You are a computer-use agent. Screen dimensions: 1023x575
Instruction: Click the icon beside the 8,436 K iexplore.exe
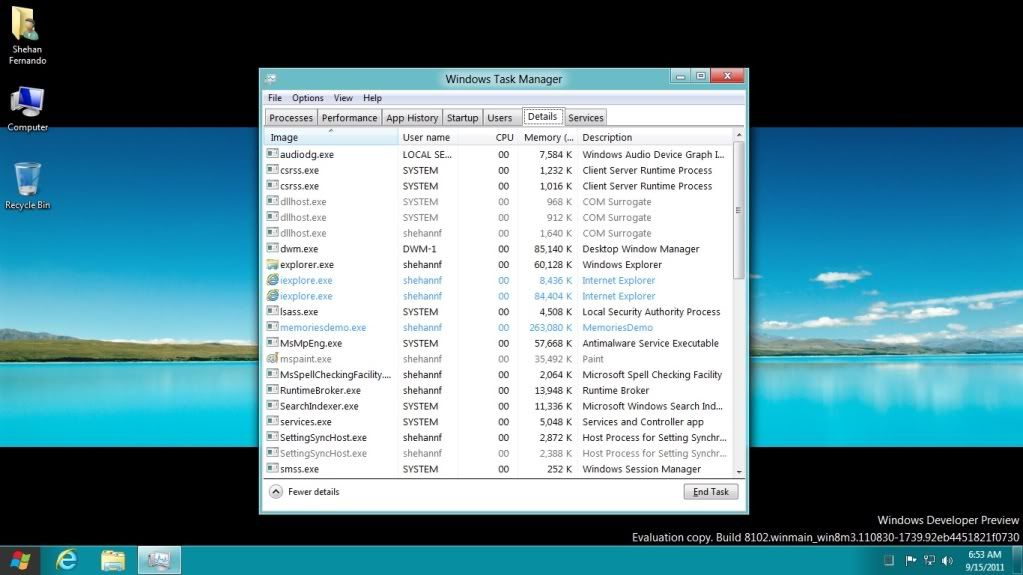point(272,280)
